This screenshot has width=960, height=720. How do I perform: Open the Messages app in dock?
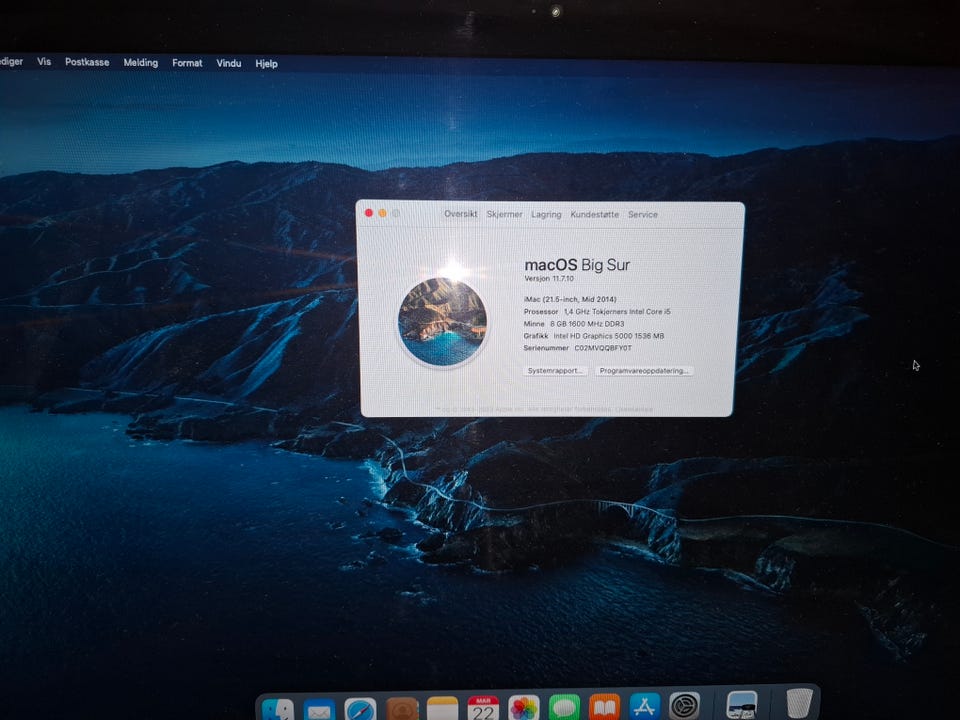click(x=564, y=708)
